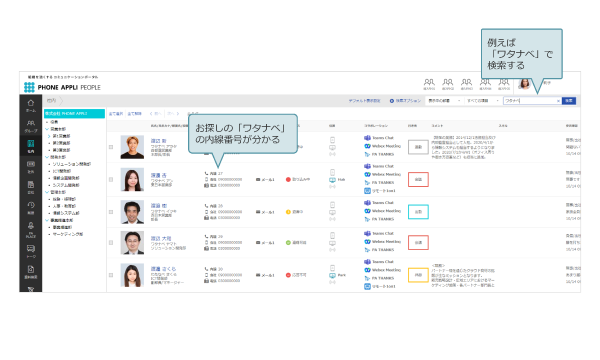
Task: Tick checkbox for the 内線 27 row
Action: (111, 179)
